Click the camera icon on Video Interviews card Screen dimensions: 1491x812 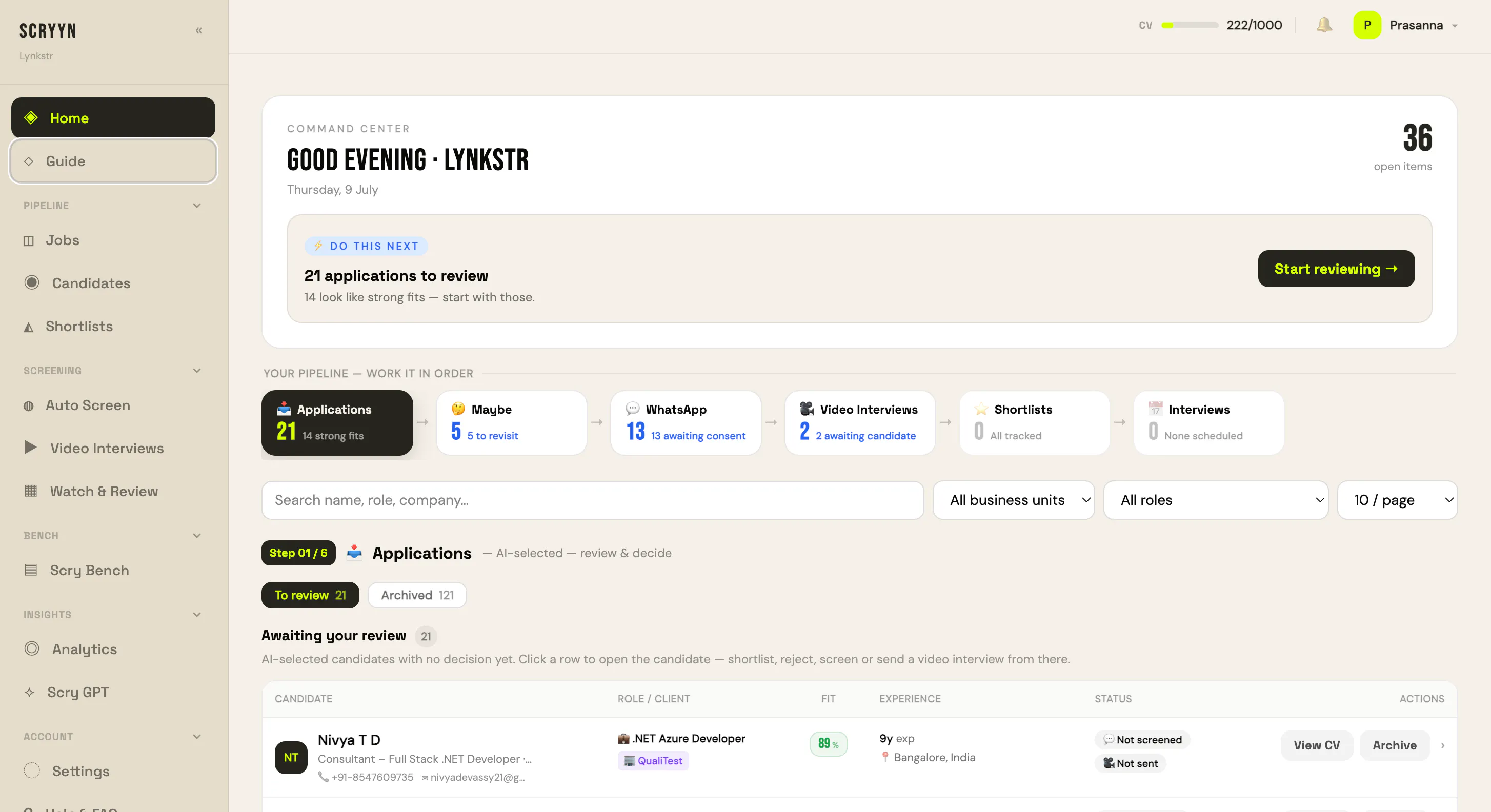[807, 409]
